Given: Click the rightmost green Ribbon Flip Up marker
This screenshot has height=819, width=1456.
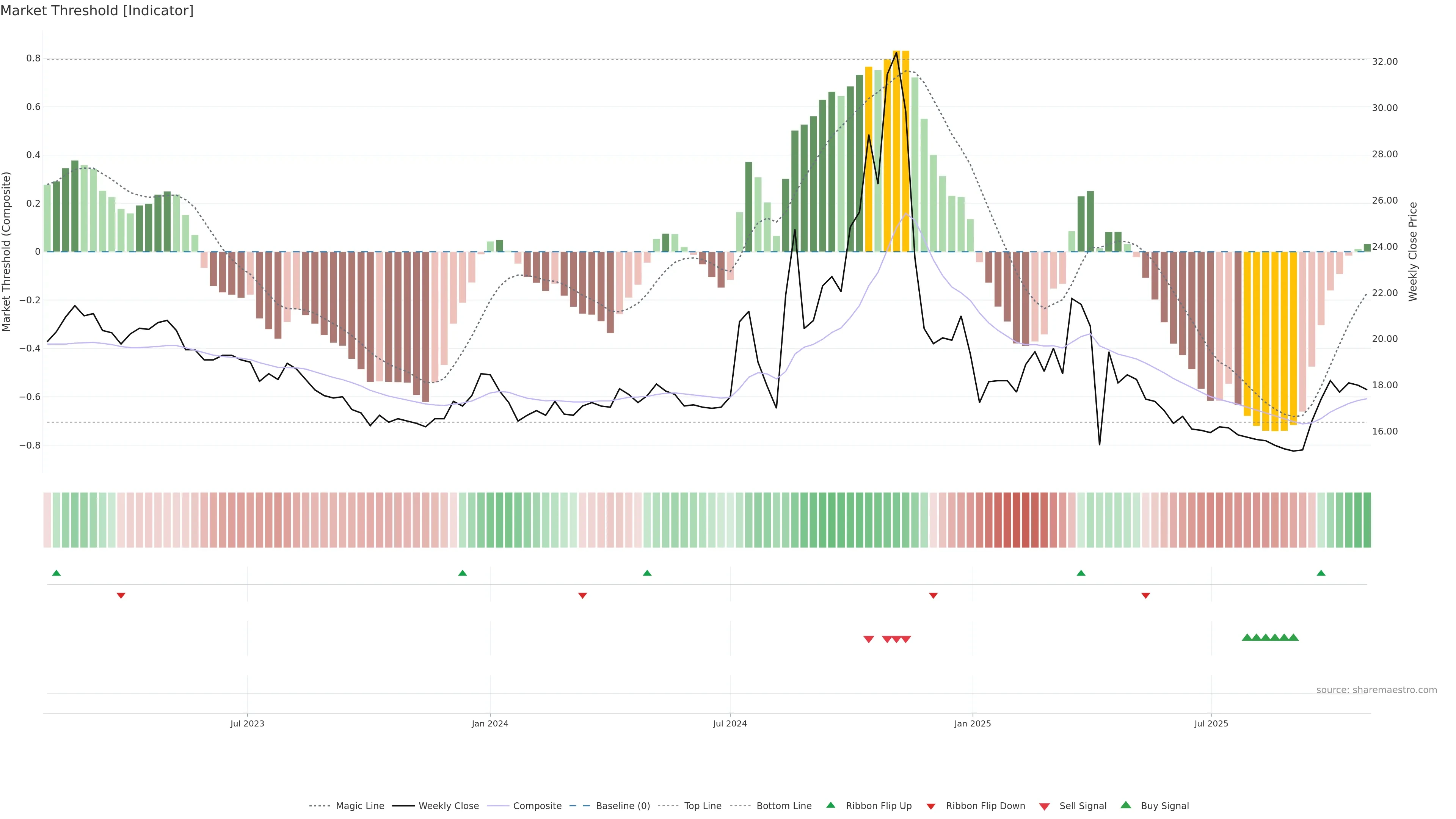Looking at the screenshot, I should pos(1321,573).
